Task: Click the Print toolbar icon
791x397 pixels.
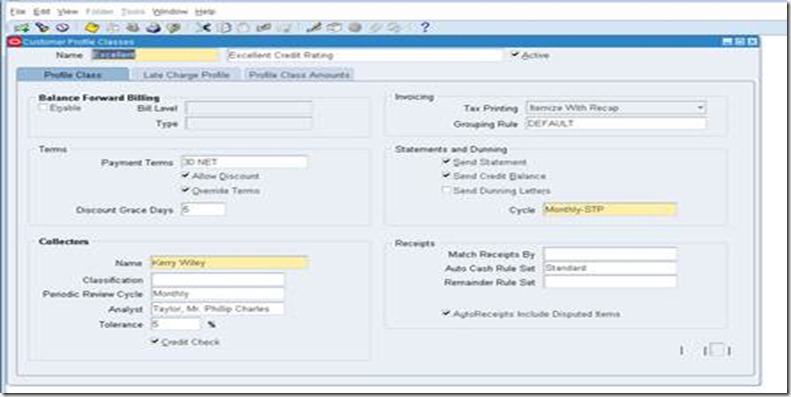Action: 153,28
